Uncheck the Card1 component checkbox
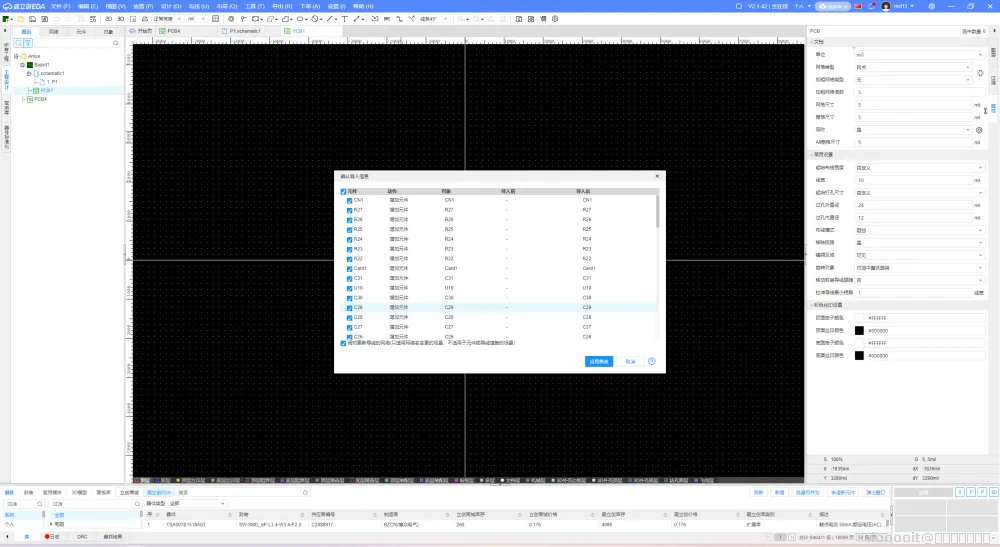The width and height of the screenshot is (1000, 547). click(349, 269)
